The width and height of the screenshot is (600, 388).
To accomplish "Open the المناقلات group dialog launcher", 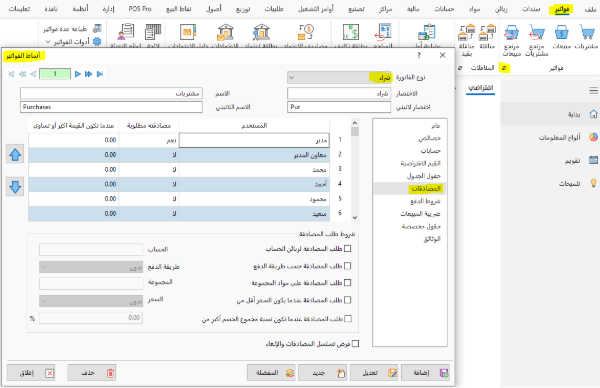I will point(460,68).
